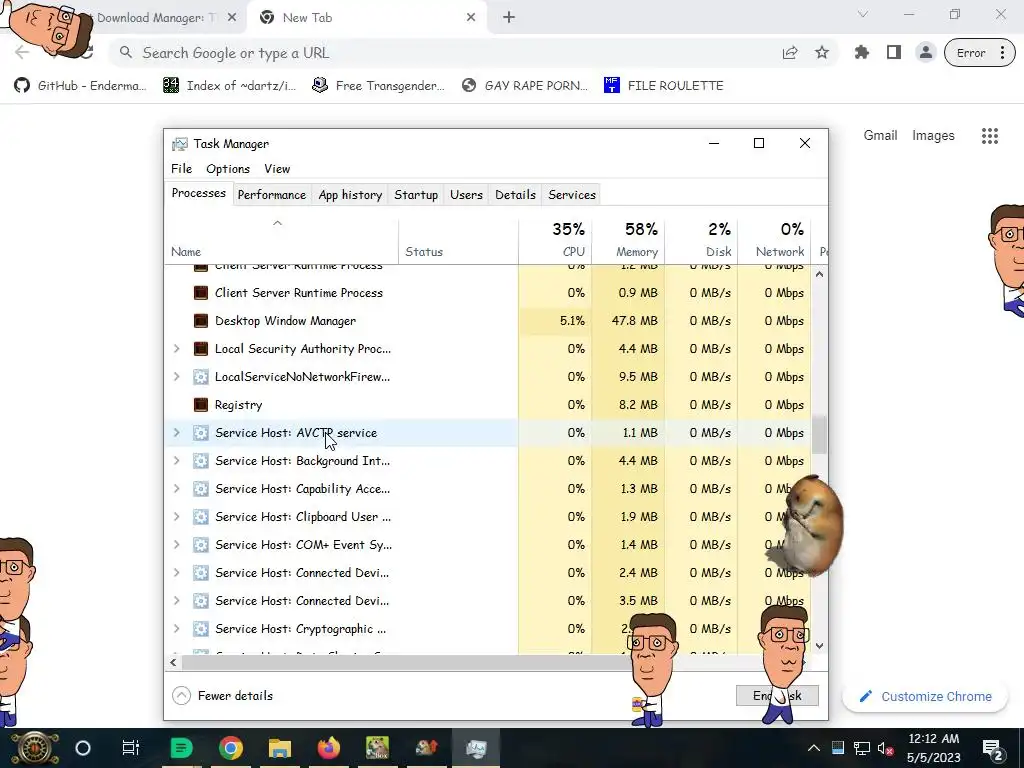The width and height of the screenshot is (1024, 768).
Task: Switch to the Services tab
Action: click(x=572, y=195)
